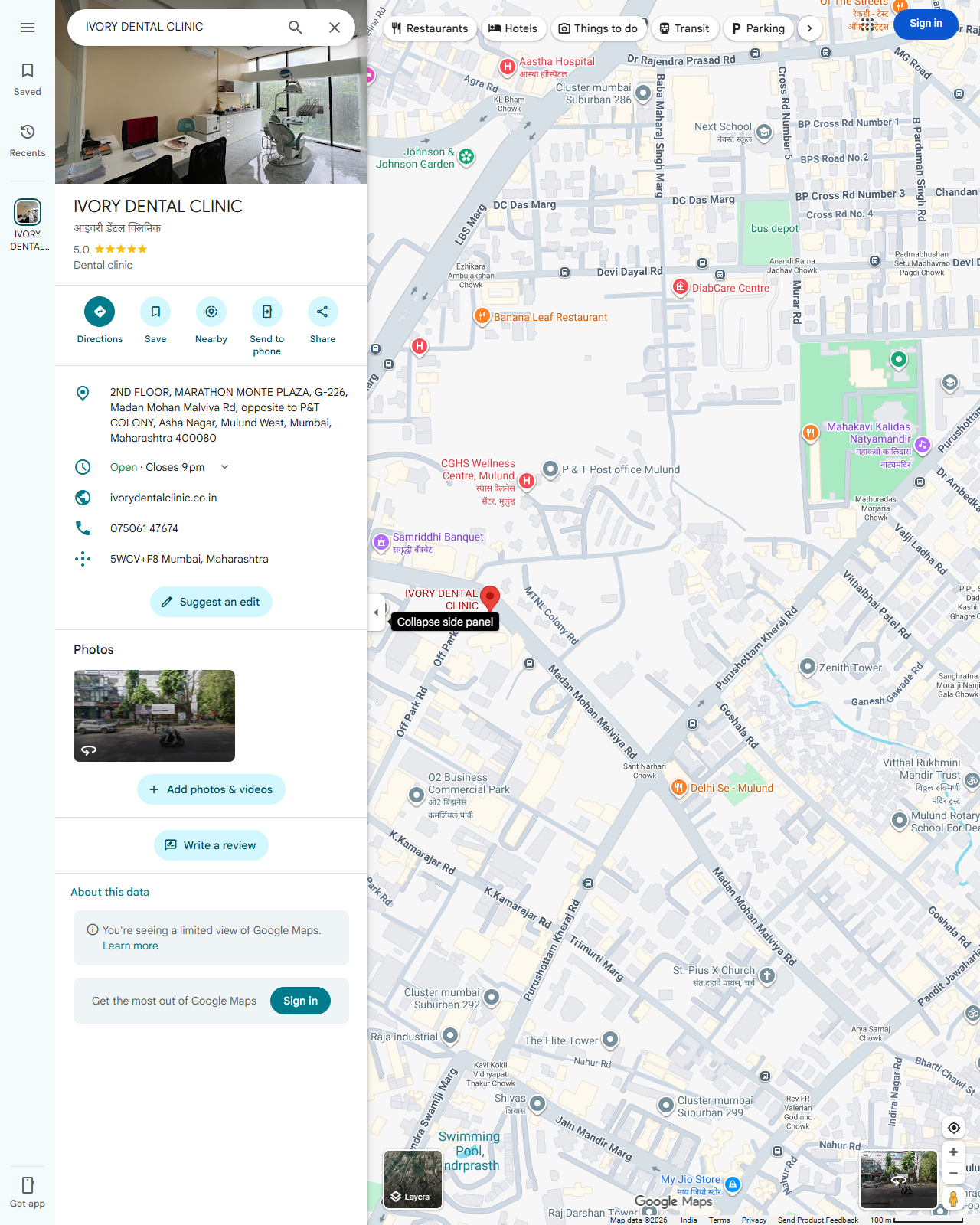Focus the search input field
This screenshot has width=980, height=1225.
click(x=180, y=28)
